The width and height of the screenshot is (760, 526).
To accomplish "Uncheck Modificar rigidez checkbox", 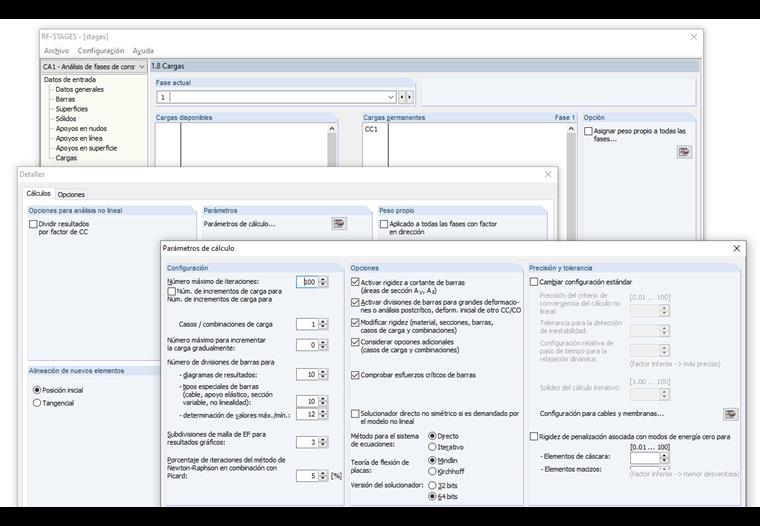I will (355, 322).
